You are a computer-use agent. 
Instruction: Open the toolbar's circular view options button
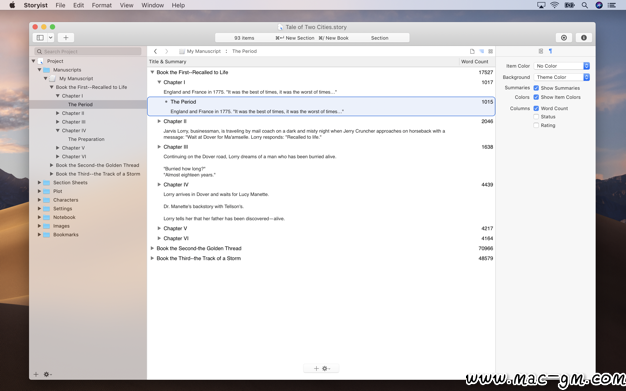pos(564,38)
